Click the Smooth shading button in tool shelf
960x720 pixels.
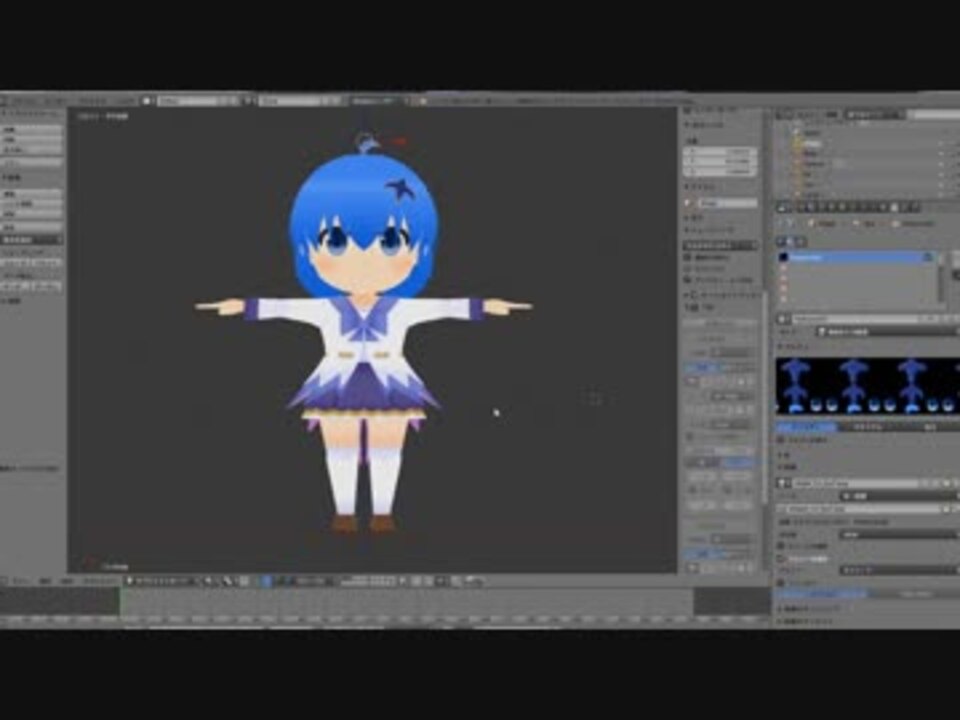[16, 263]
